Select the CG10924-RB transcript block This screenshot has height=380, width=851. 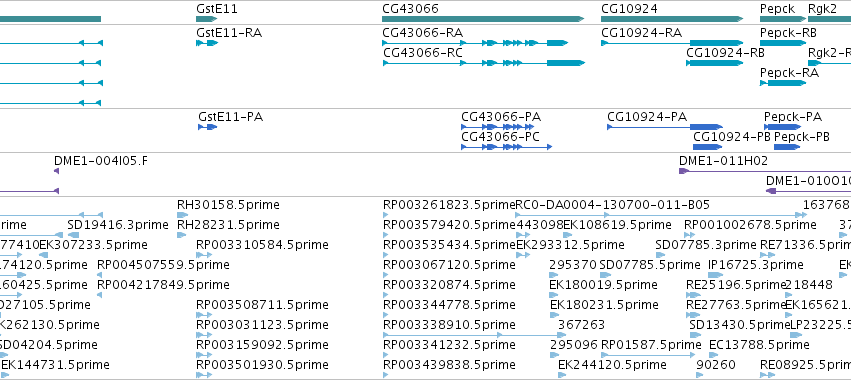[715, 63]
